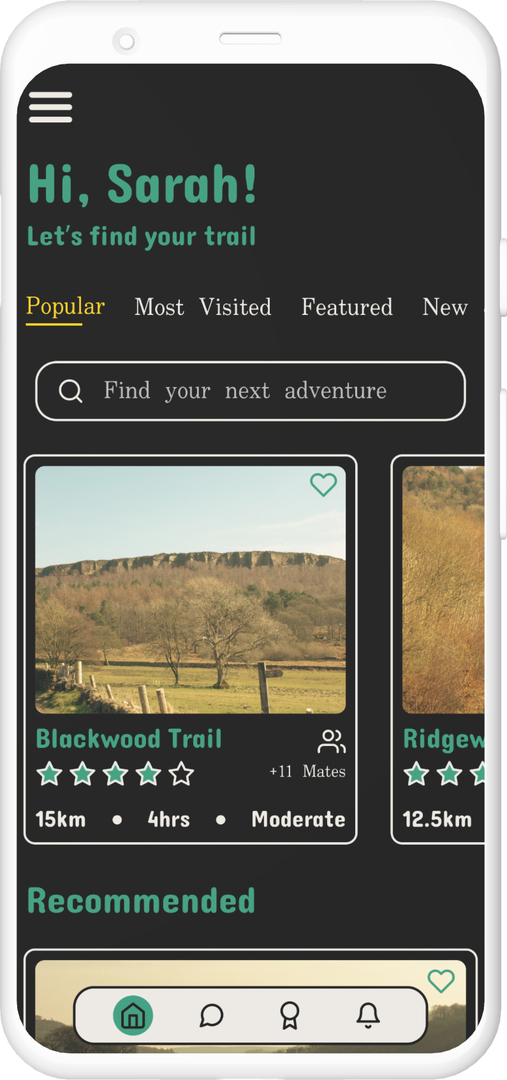Click the +11 Mates label
This screenshot has width=507, height=1080.
click(307, 771)
